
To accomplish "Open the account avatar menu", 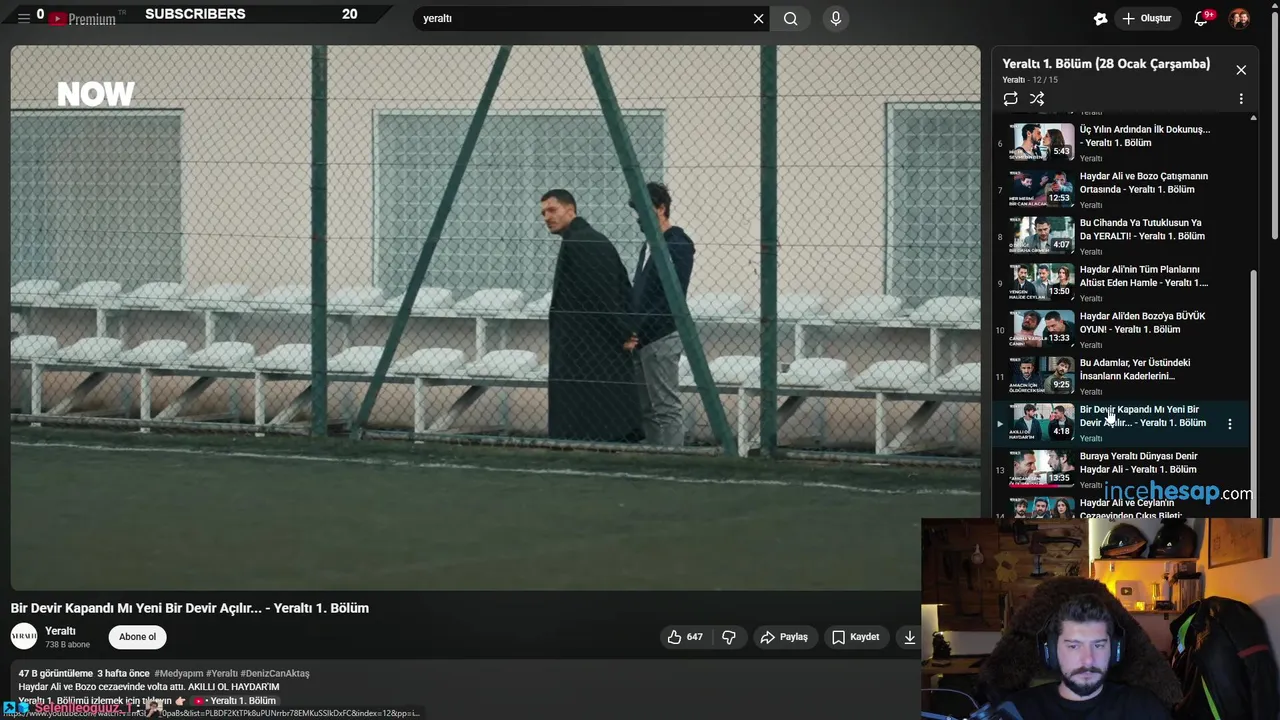I will (x=1239, y=18).
